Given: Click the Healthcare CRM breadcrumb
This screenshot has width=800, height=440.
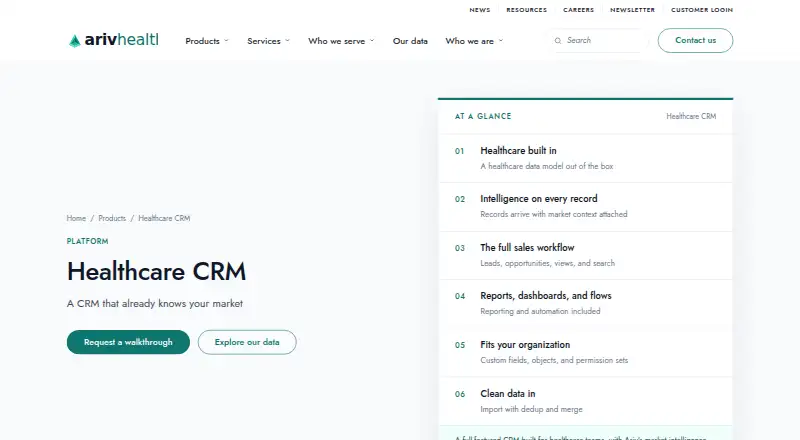Looking at the screenshot, I should point(164,218).
